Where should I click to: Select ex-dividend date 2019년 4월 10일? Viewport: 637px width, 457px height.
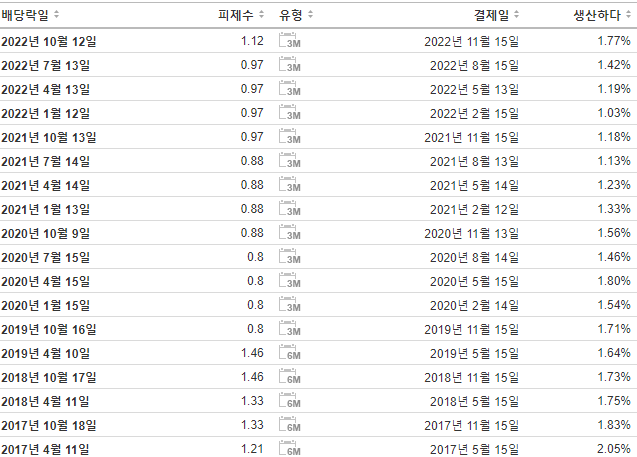[x=46, y=353]
